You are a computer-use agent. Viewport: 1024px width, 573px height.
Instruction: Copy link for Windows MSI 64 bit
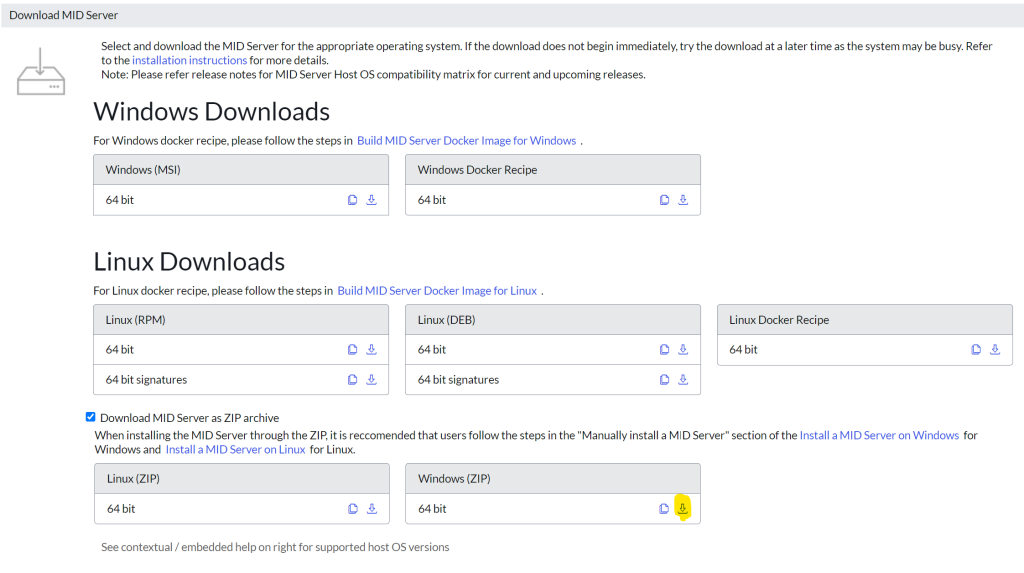(x=352, y=200)
